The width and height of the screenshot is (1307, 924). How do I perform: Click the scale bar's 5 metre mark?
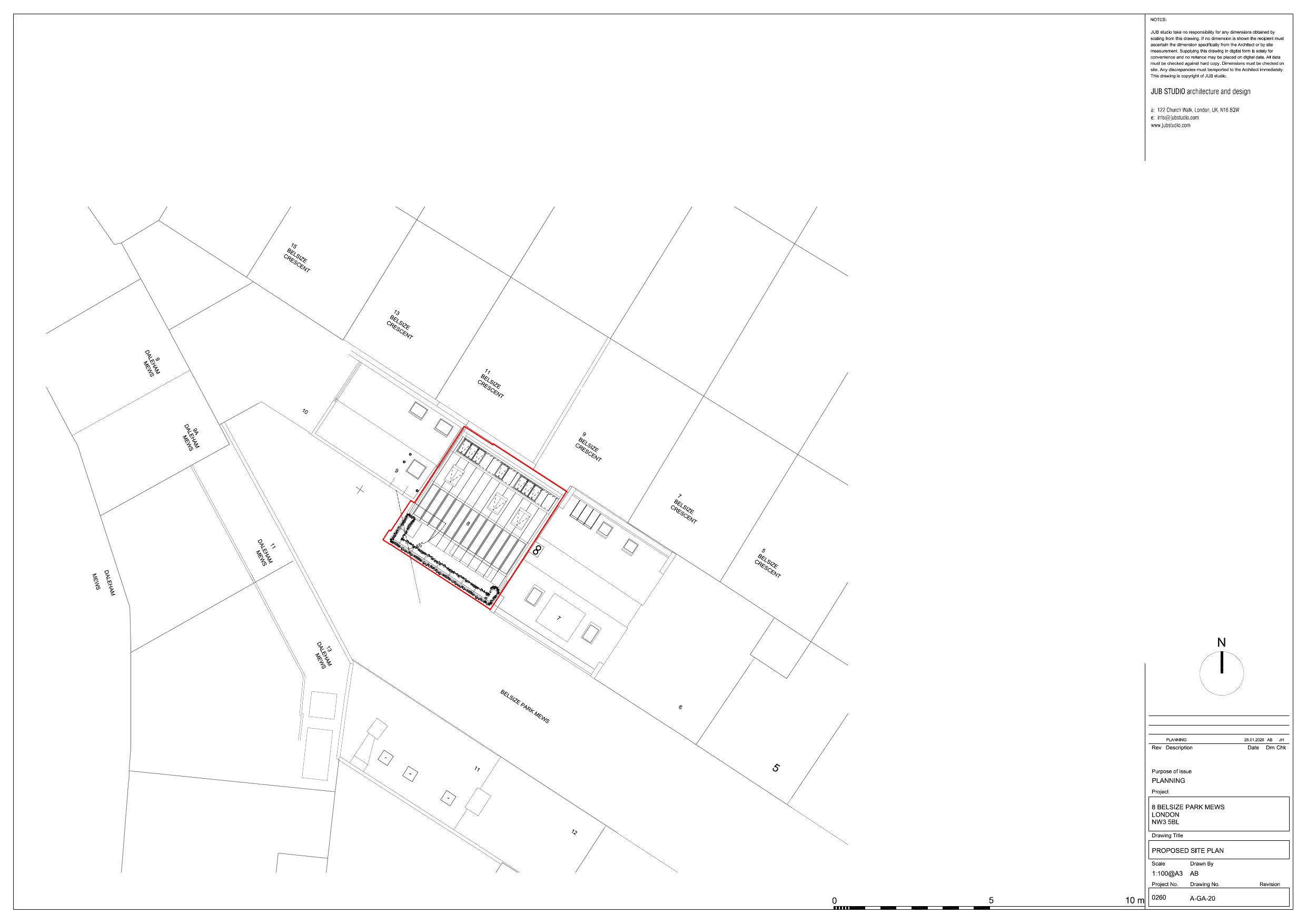tap(991, 901)
